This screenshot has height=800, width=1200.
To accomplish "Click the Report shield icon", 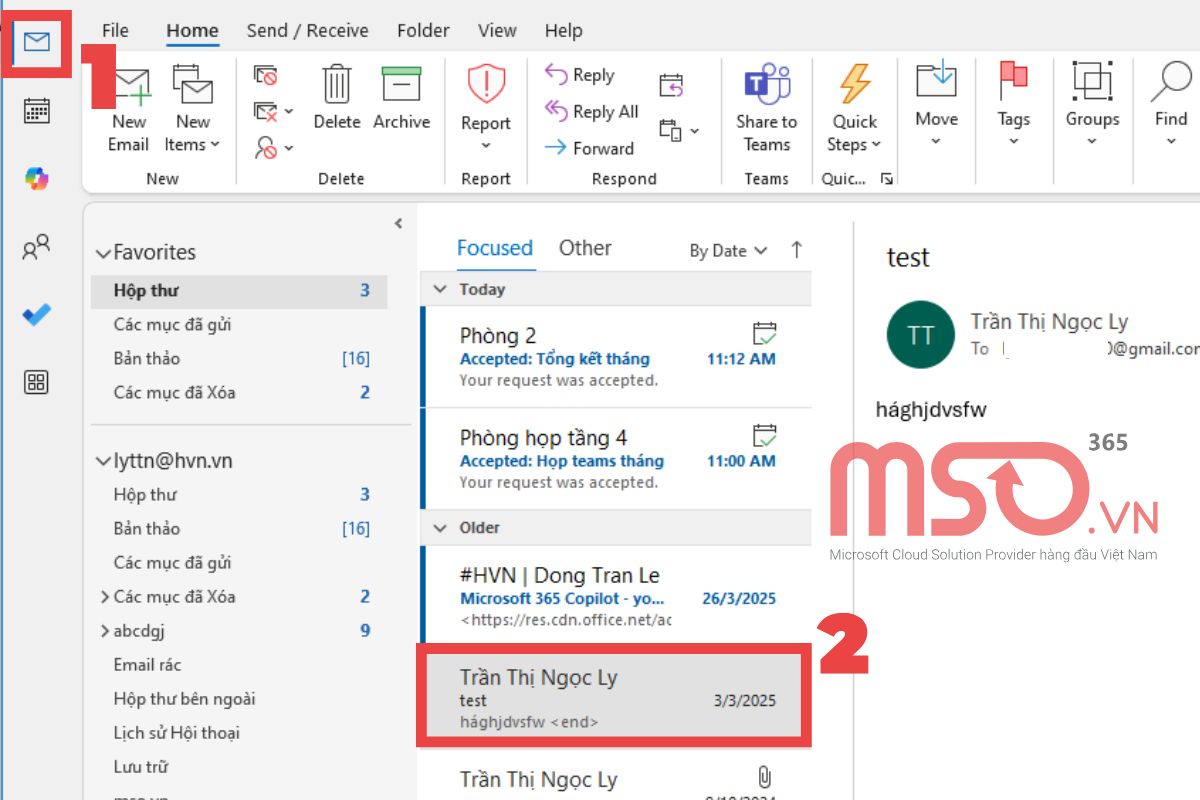I will coord(486,85).
